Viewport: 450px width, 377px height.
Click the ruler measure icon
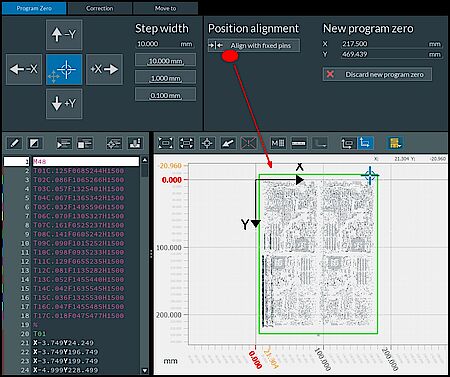[299, 143]
